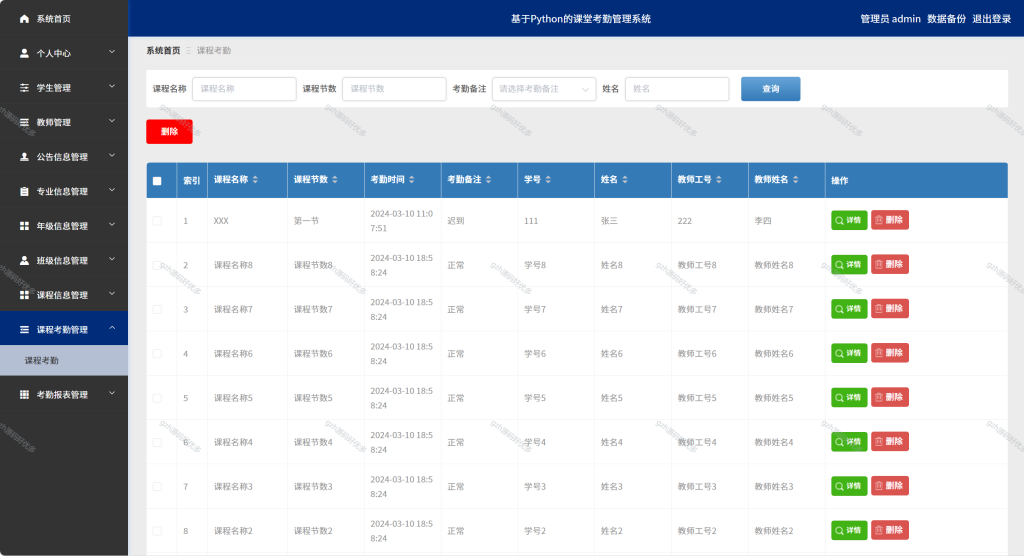
Task: Check the checkbox for 课程名称2 row
Action: tap(157, 531)
